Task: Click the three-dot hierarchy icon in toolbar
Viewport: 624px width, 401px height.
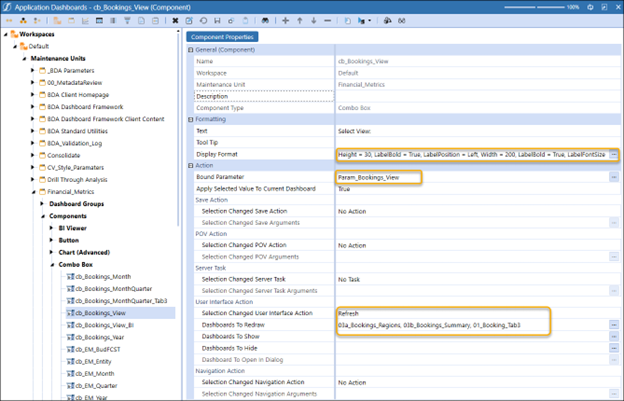Action: 23,21
